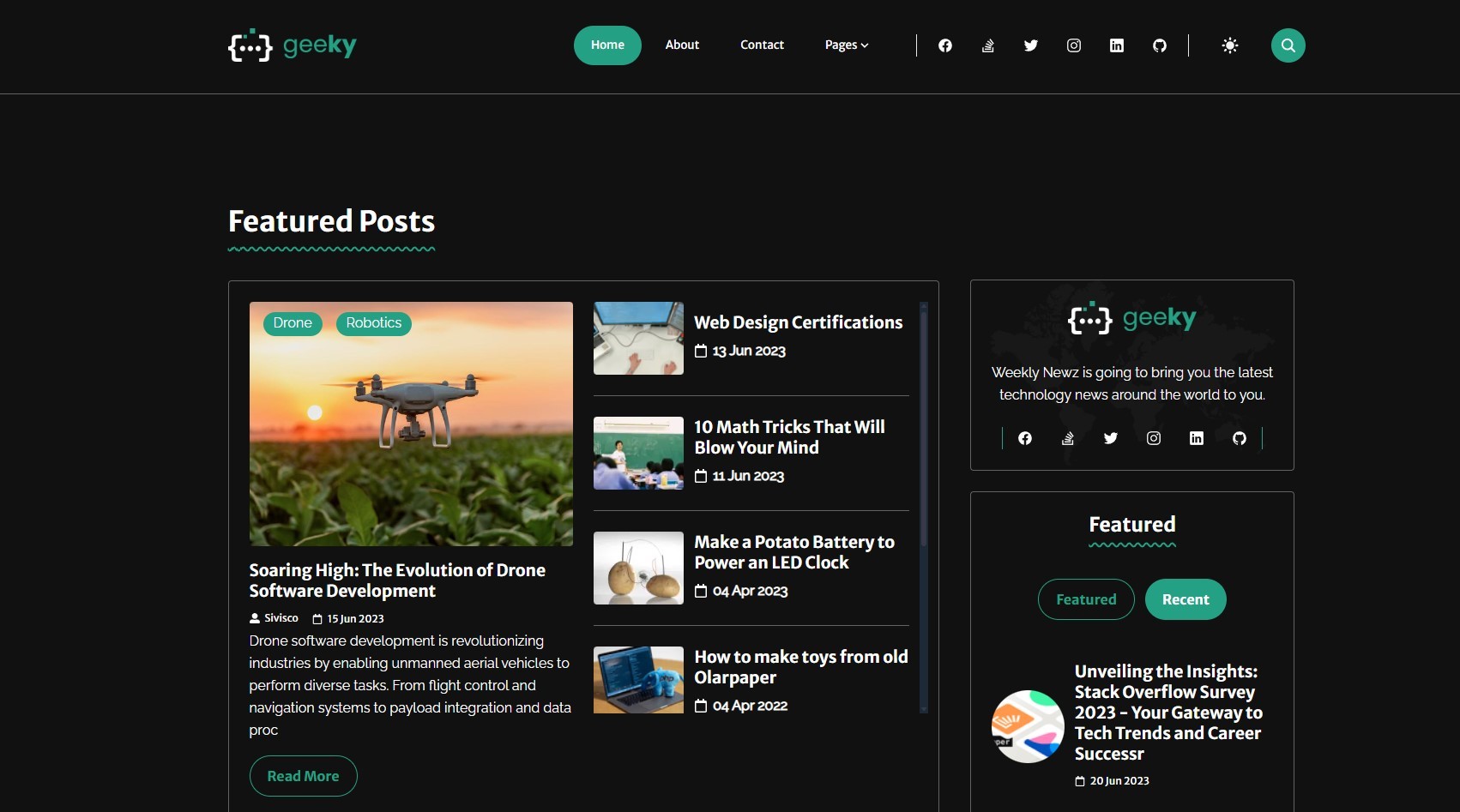1460x812 pixels.
Task: Click the Twitter icon in sidebar card
Action: [x=1110, y=438]
